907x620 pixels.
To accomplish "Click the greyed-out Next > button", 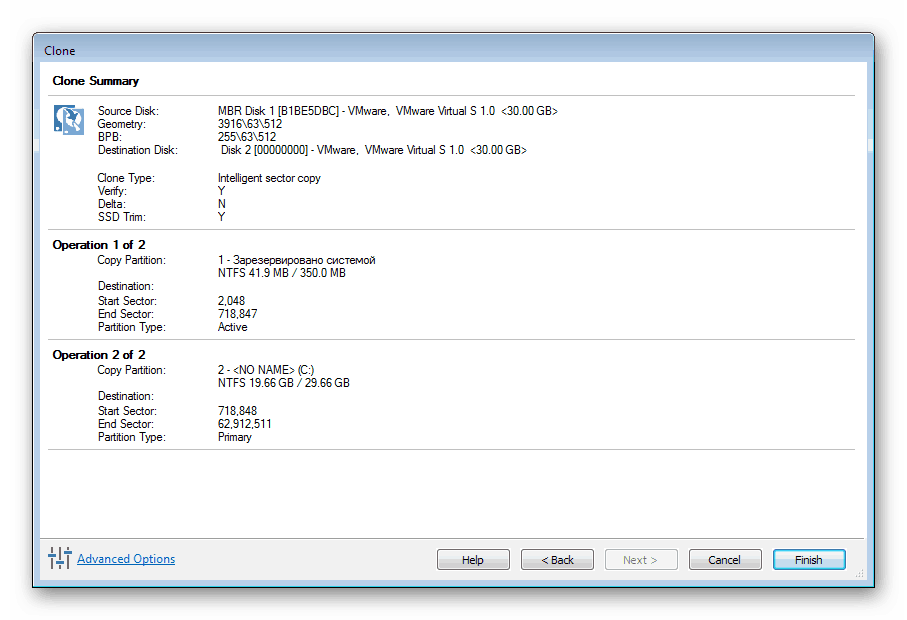I will pyautogui.click(x=641, y=560).
